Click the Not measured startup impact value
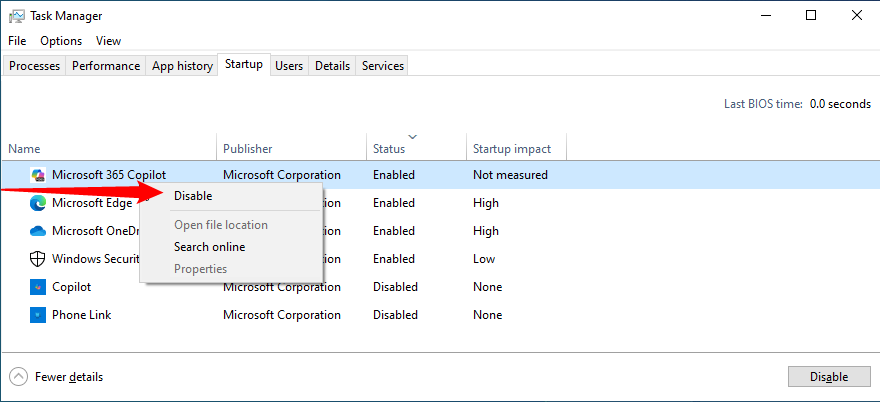880x402 pixels. (x=510, y=175)
